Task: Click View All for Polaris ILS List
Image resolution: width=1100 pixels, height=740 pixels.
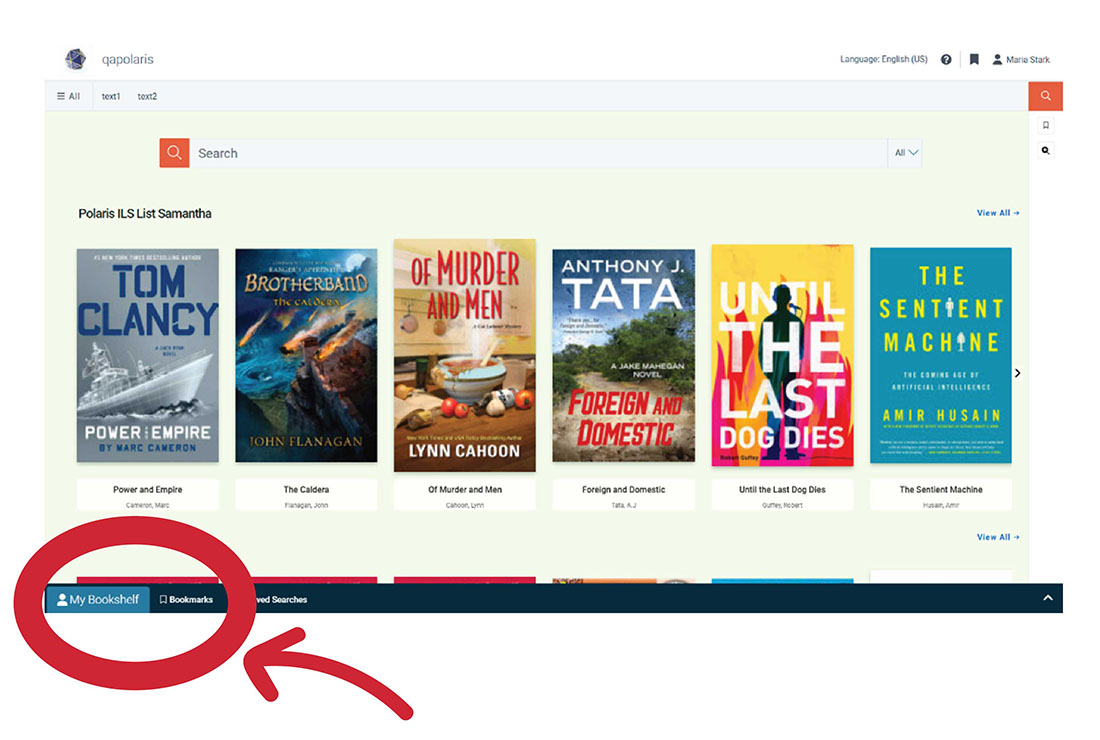Action: [x=997, y=213]
